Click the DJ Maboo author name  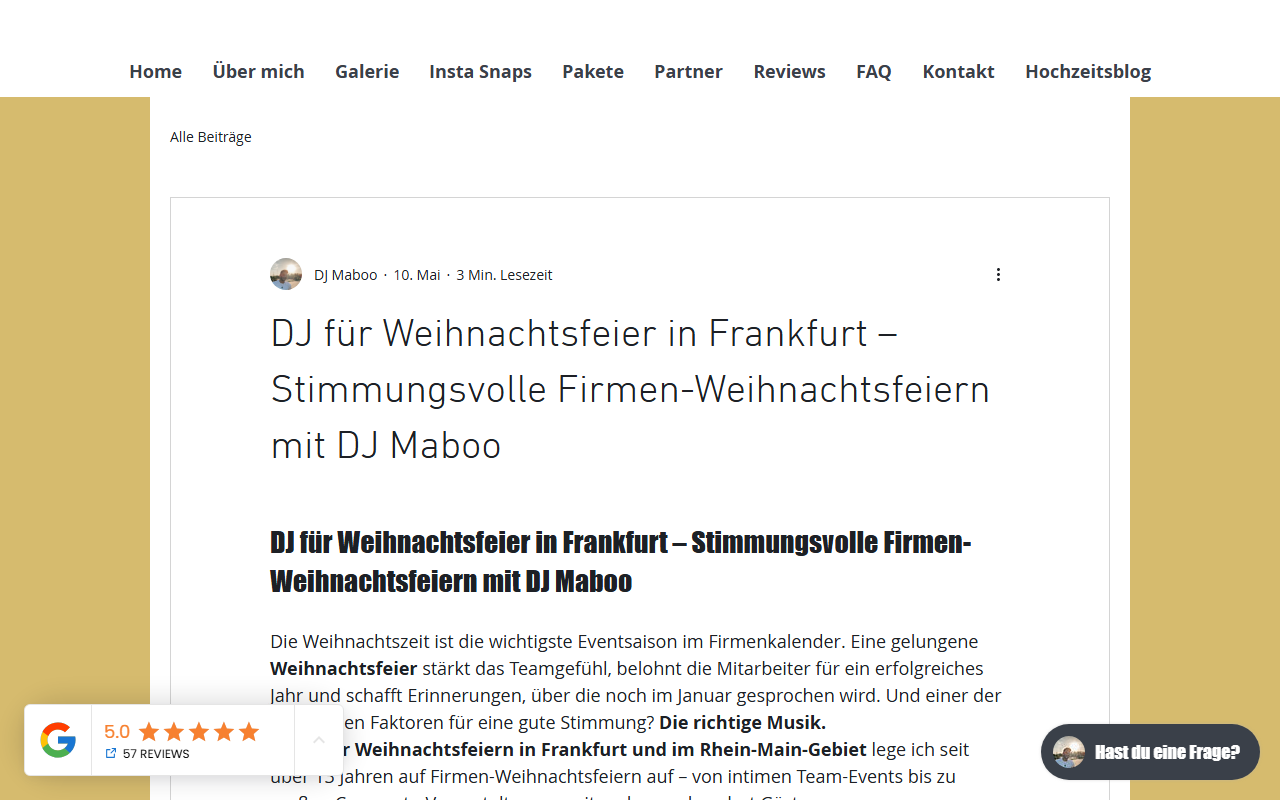click(x=346, y=275)
